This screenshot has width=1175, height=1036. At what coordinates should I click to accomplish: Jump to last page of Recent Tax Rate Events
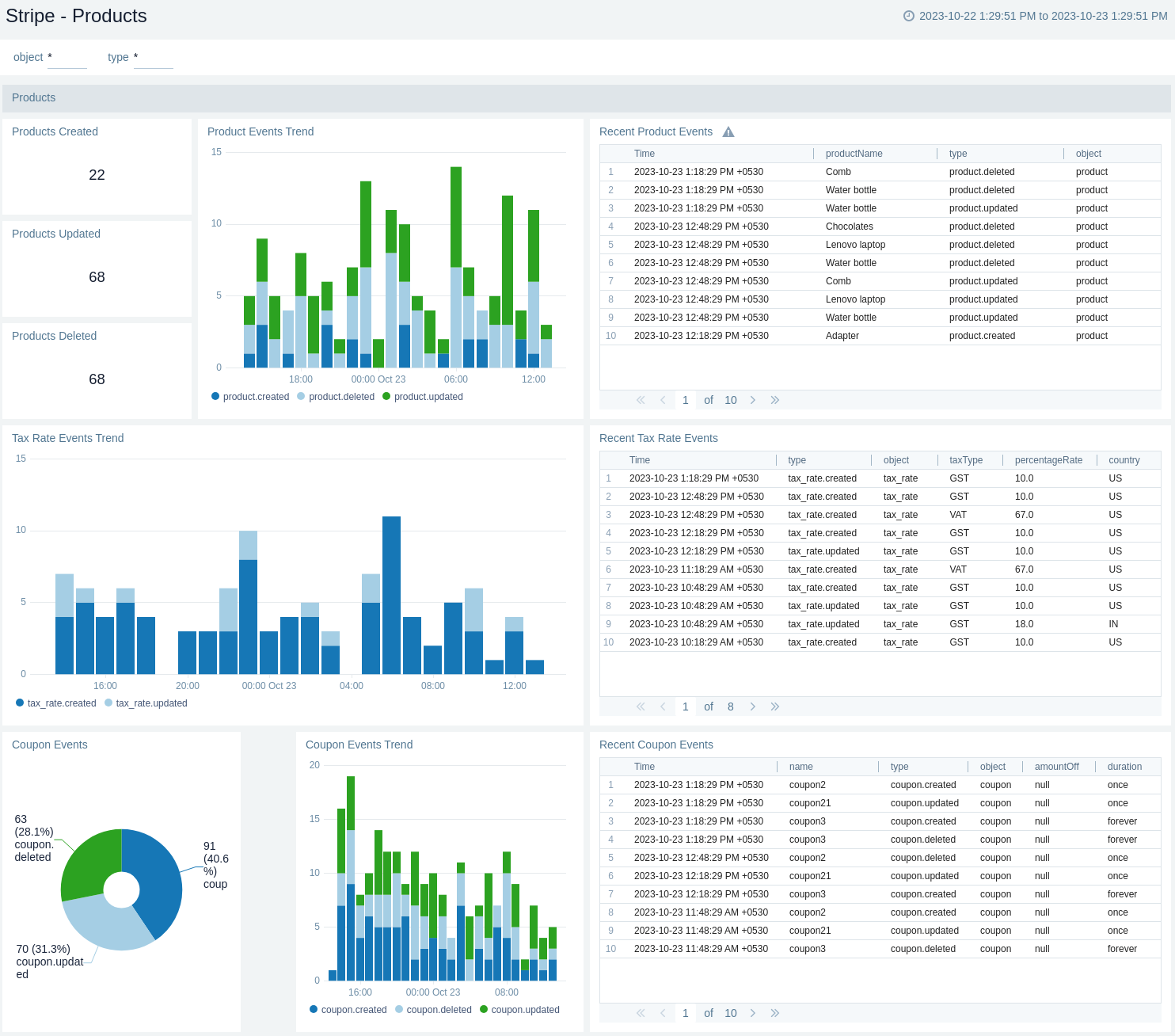coord(774,707)
